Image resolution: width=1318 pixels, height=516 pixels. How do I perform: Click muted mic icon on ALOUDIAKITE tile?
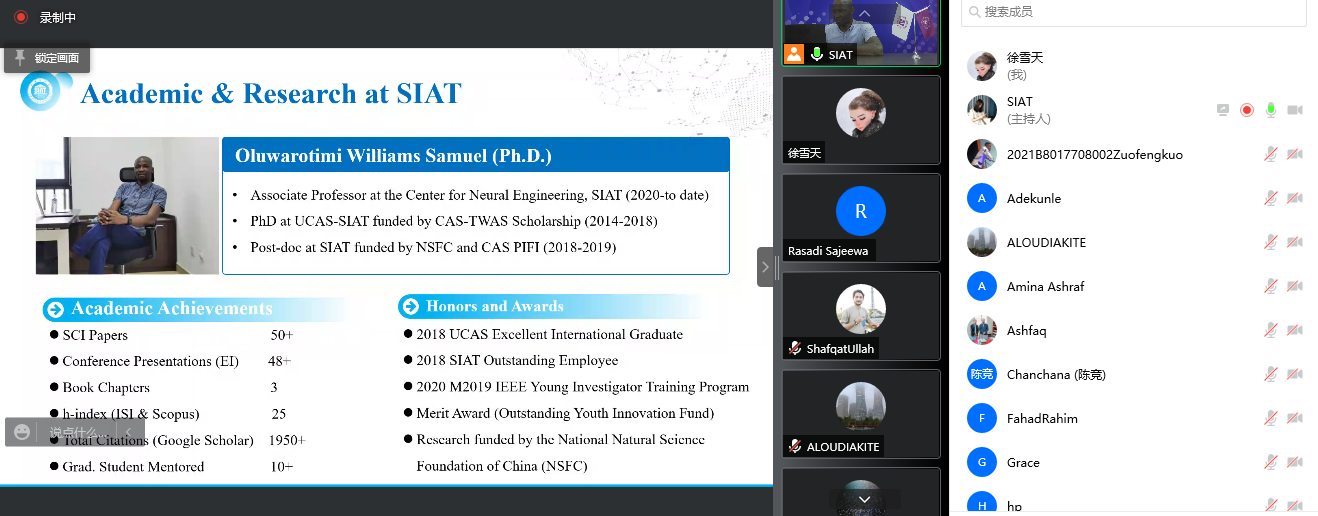pyautogui.click(x=795, y=447)
